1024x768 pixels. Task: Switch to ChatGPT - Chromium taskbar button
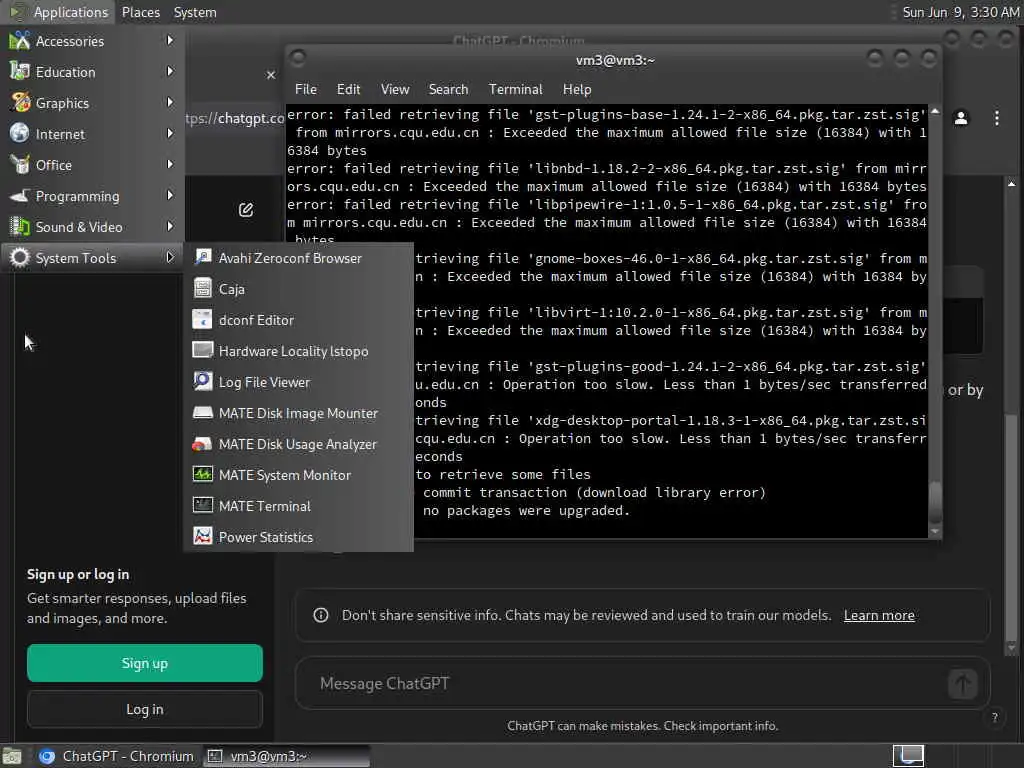coord(117,756)
